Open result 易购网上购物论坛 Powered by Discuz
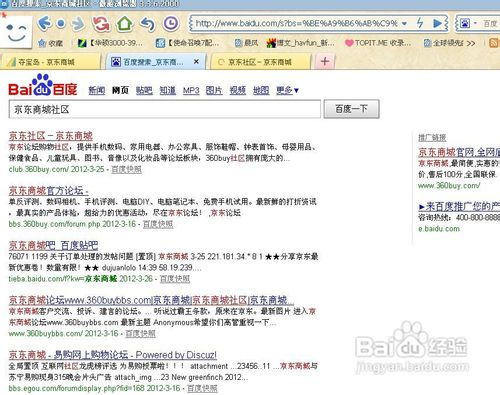The height and width of the screenshot is (395, 500). 113,355
